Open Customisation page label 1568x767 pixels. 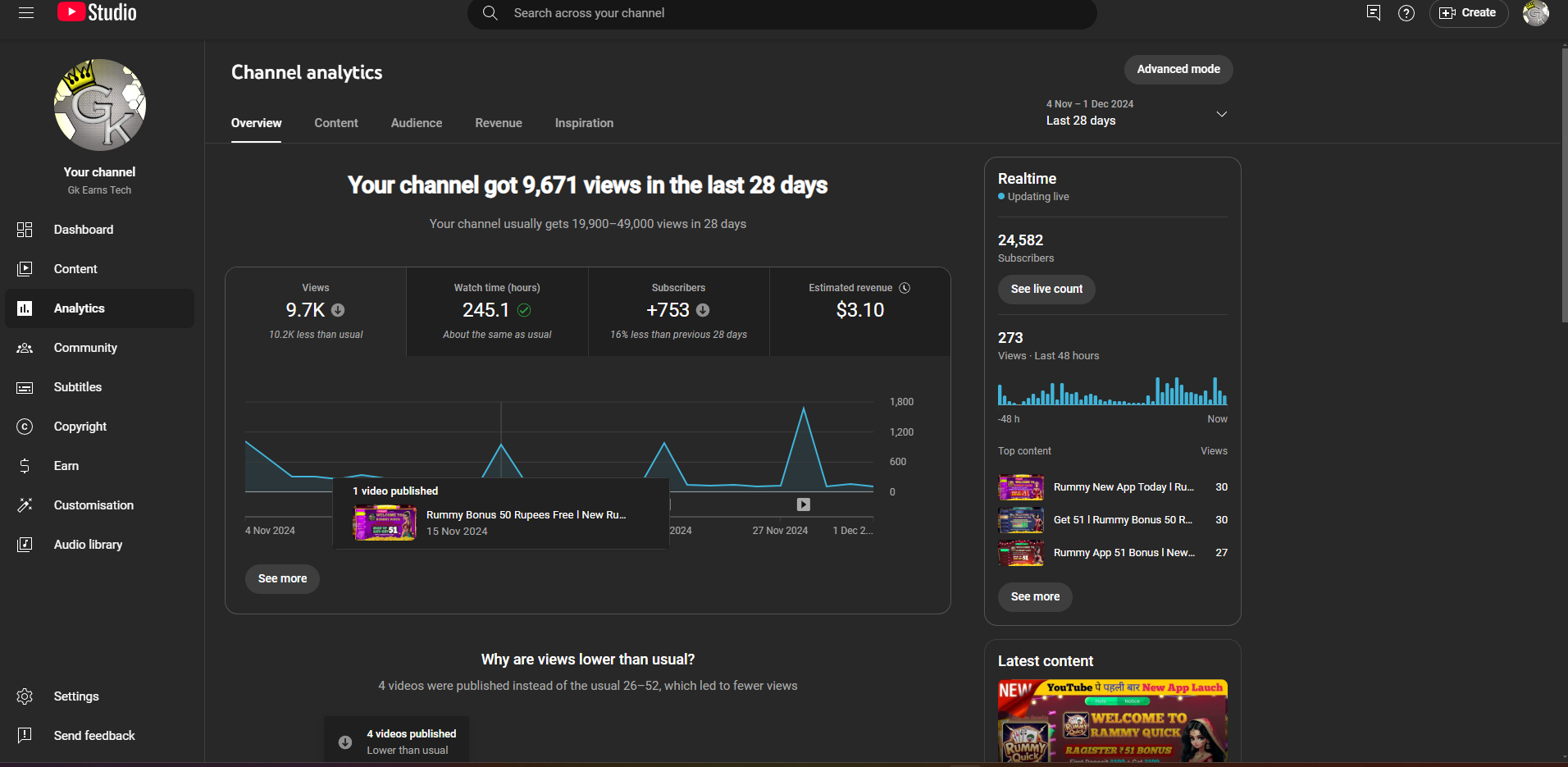coord(93,505)
